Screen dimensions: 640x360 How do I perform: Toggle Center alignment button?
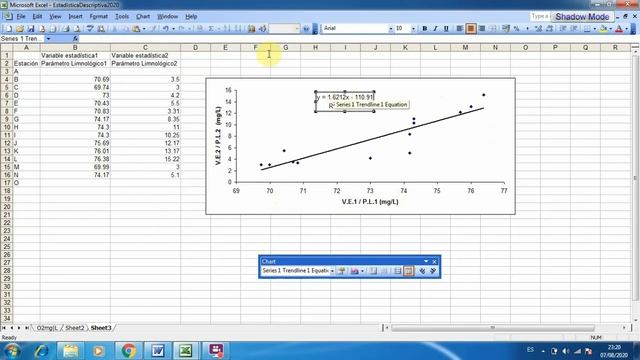pos(471,29)
